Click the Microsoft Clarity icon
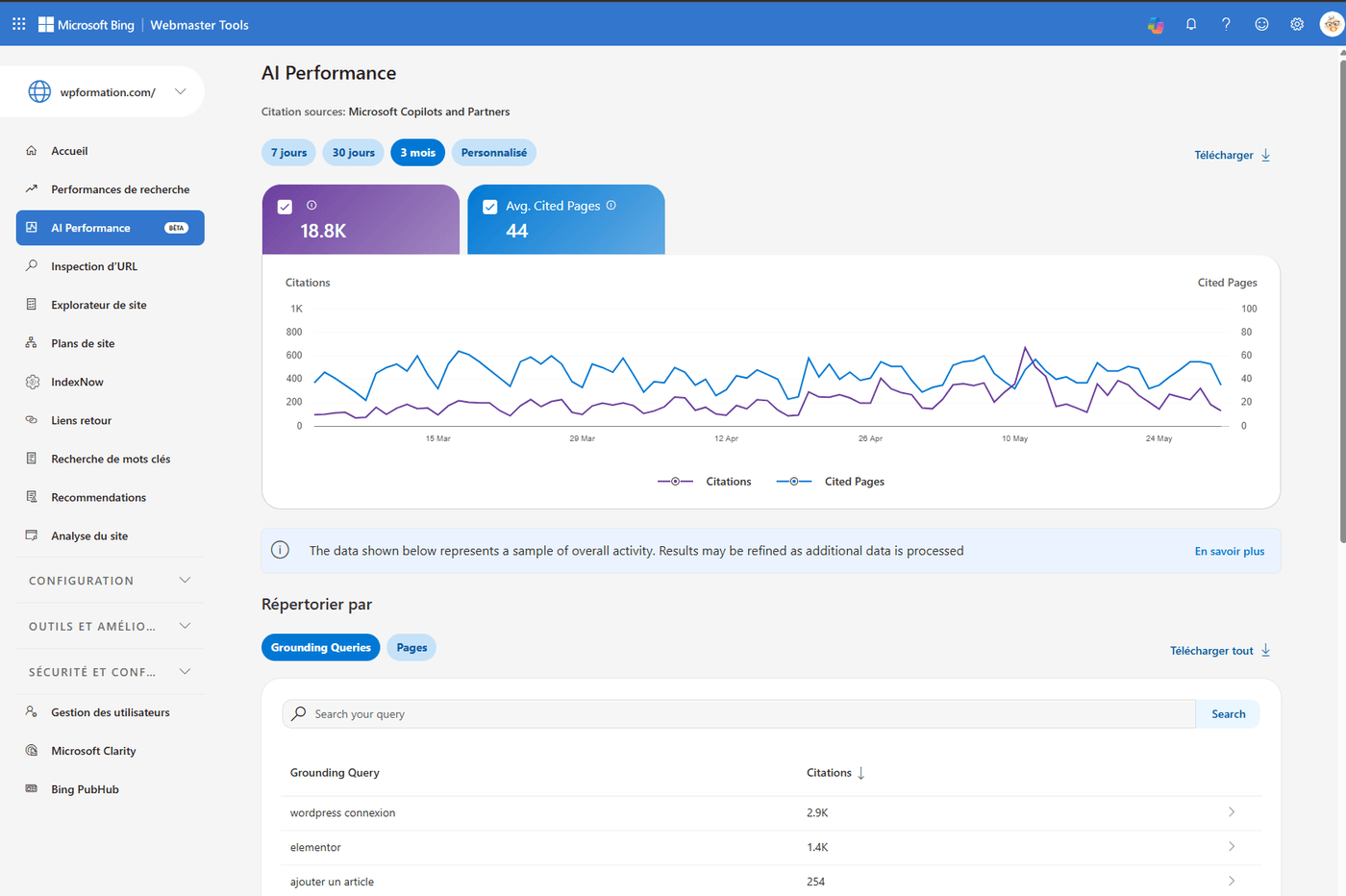This screenshot has width=1346, height=896. coord(32,751)
